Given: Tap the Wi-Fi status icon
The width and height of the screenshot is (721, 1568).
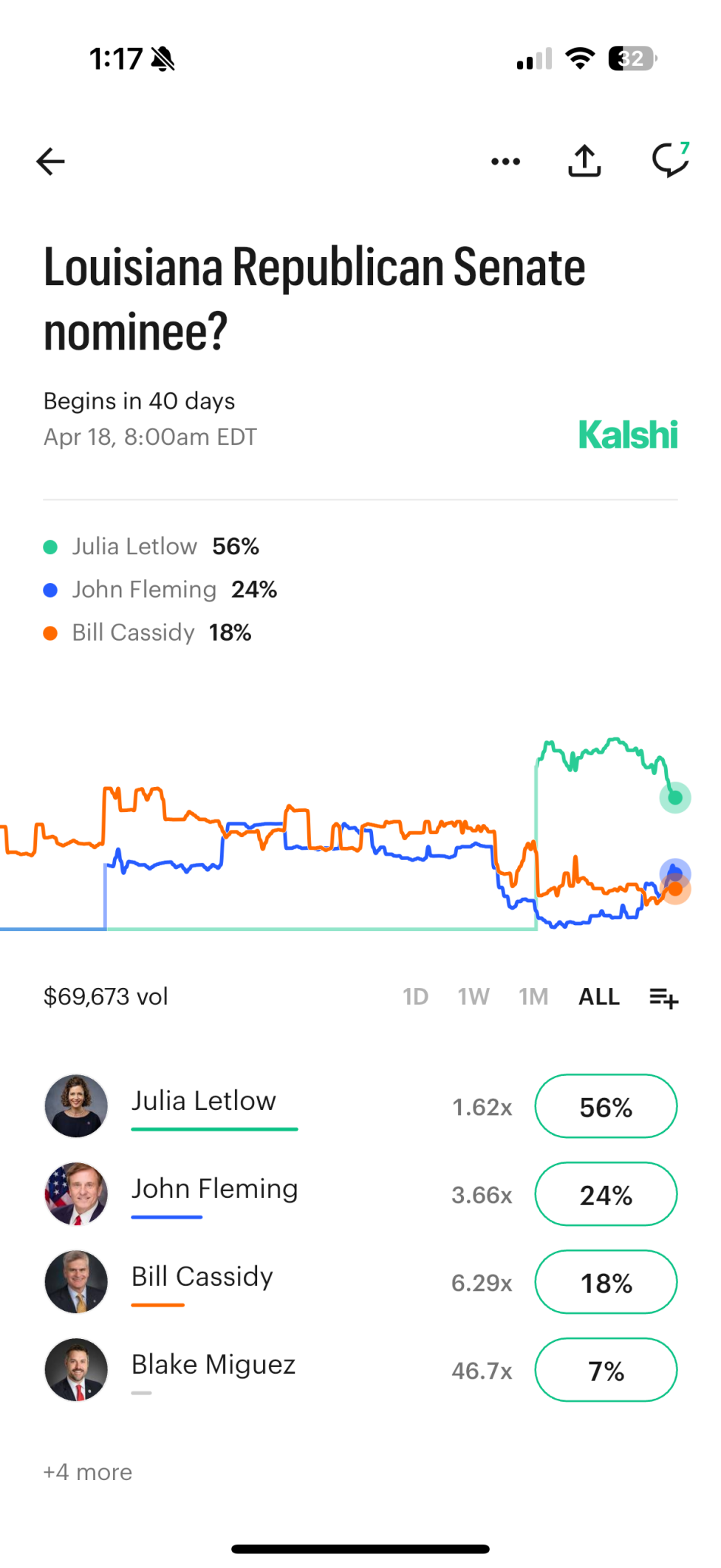Looking at the screenshot, I should [580, 58].
